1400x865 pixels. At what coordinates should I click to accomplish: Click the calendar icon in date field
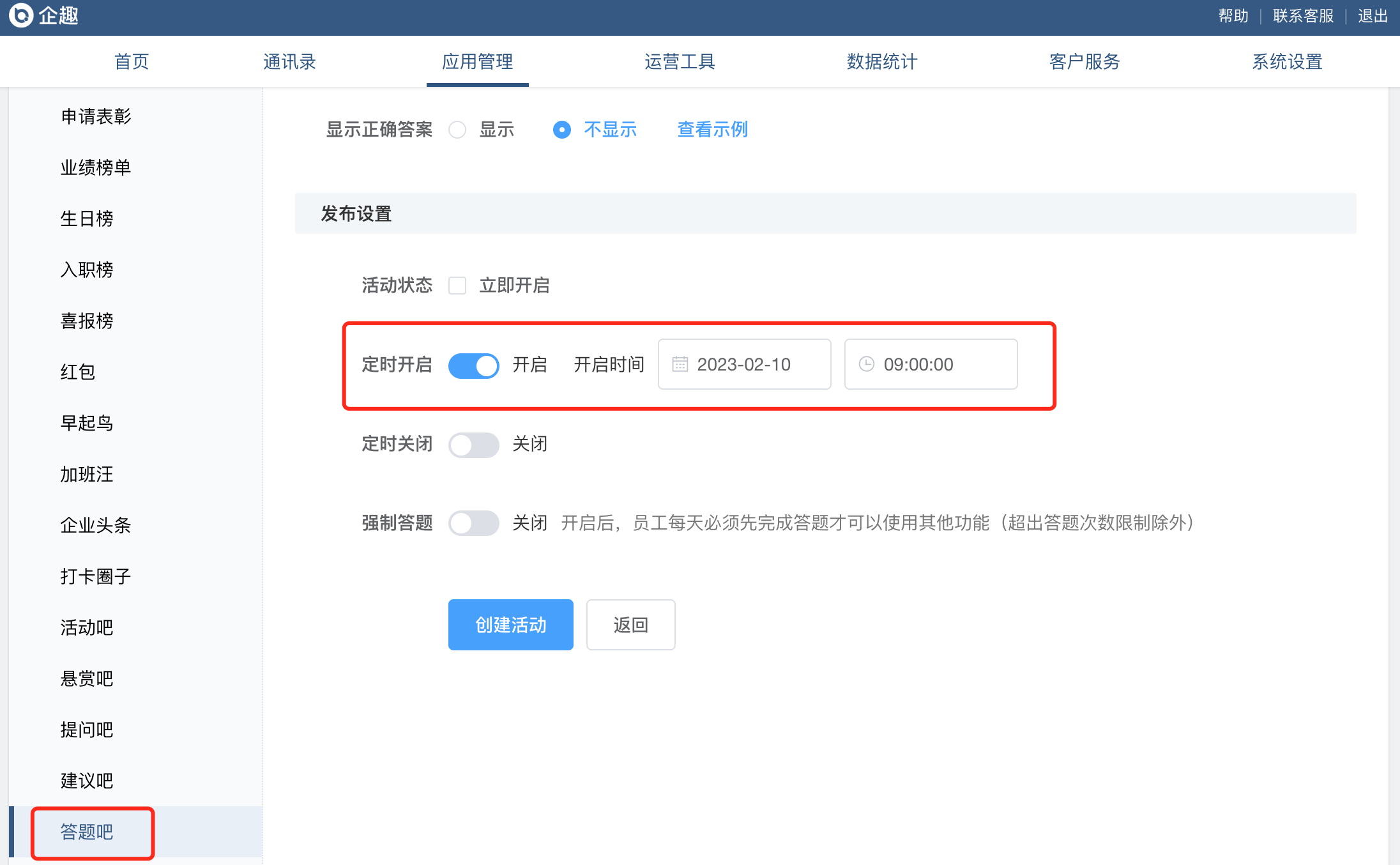(x=680, y=364)
